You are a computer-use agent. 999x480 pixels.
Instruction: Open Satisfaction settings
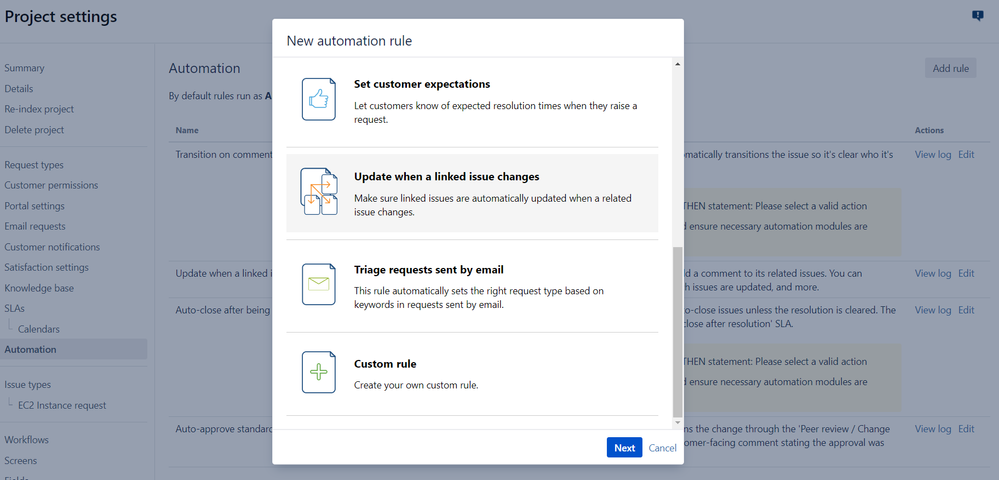[47, 267]
